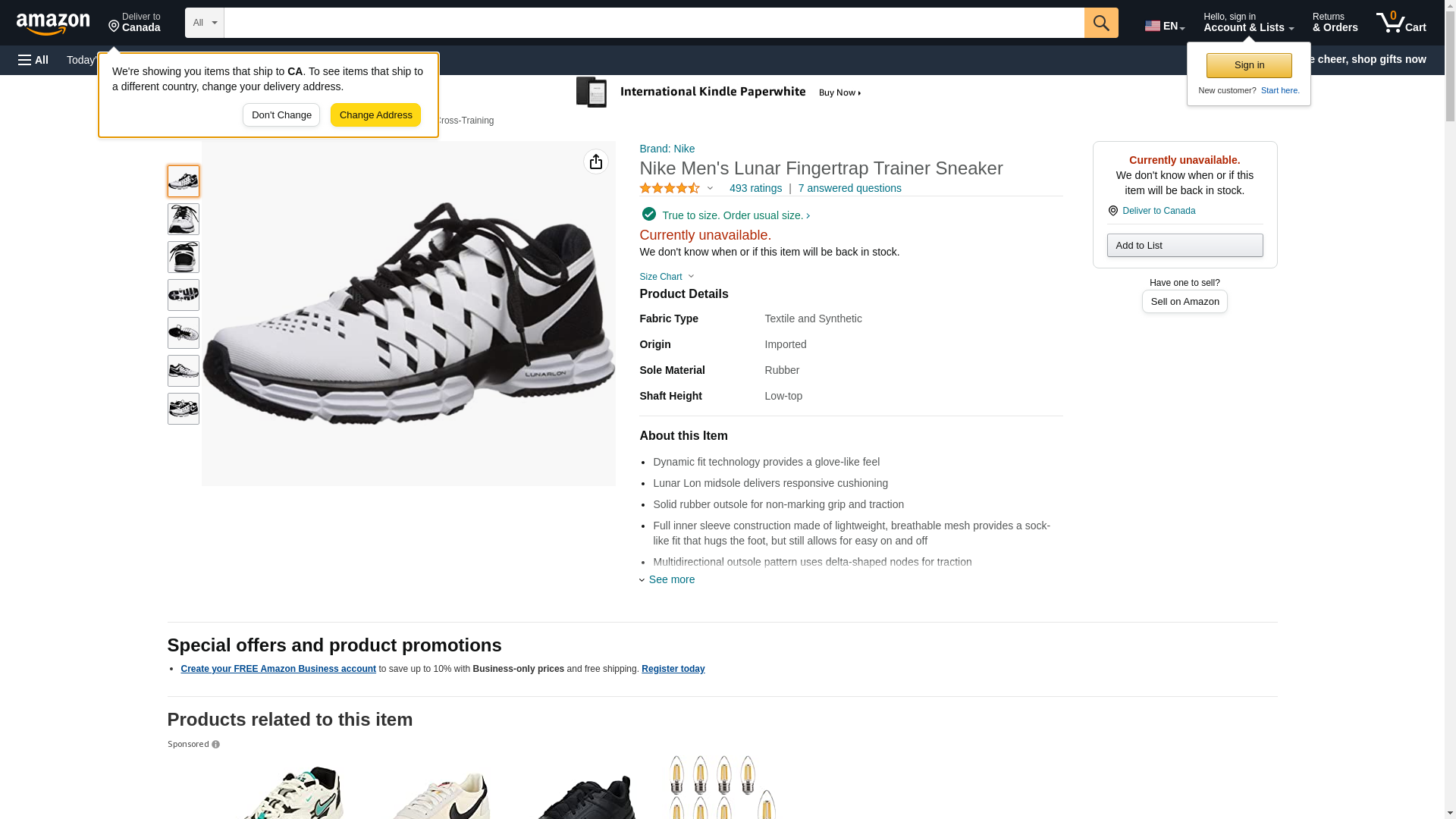
Task: Expand the Size Chart dropdown
Action: click(x=667, y=277)
